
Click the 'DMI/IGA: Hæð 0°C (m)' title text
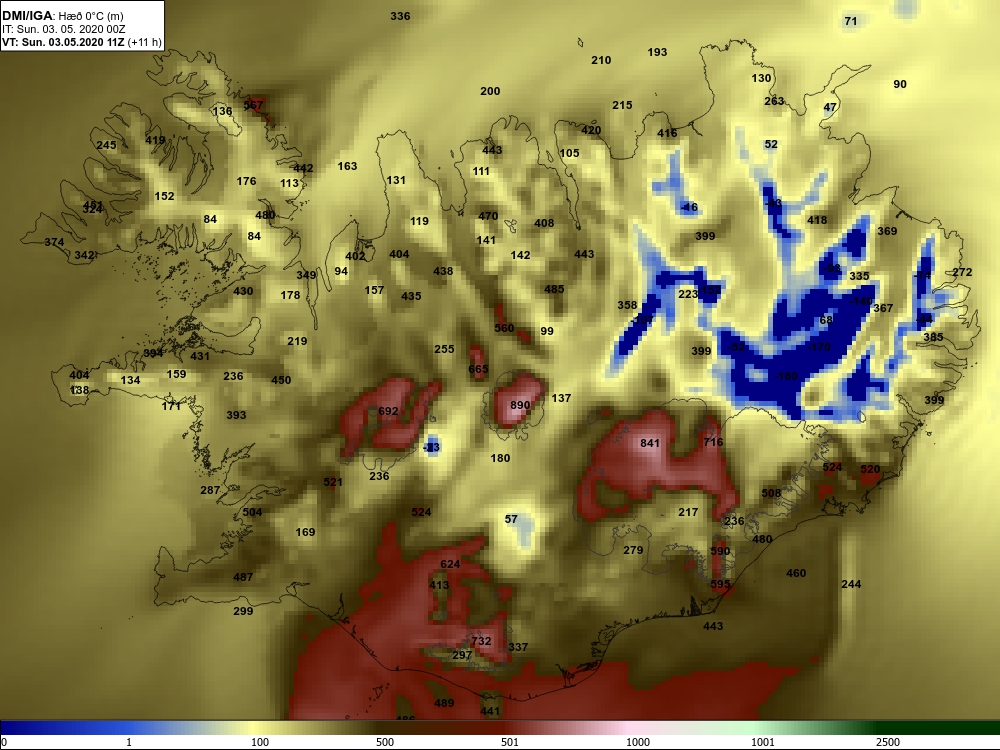click(x=62, y=16)
